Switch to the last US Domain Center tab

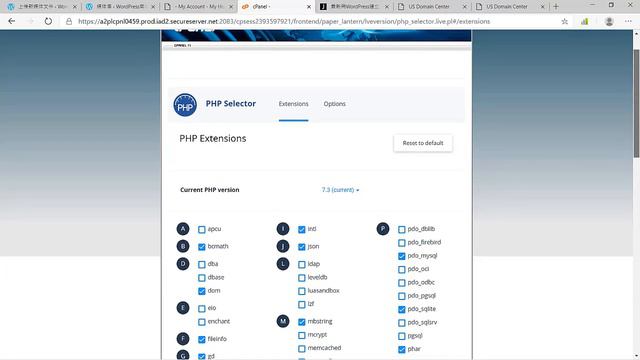point(509,7)
